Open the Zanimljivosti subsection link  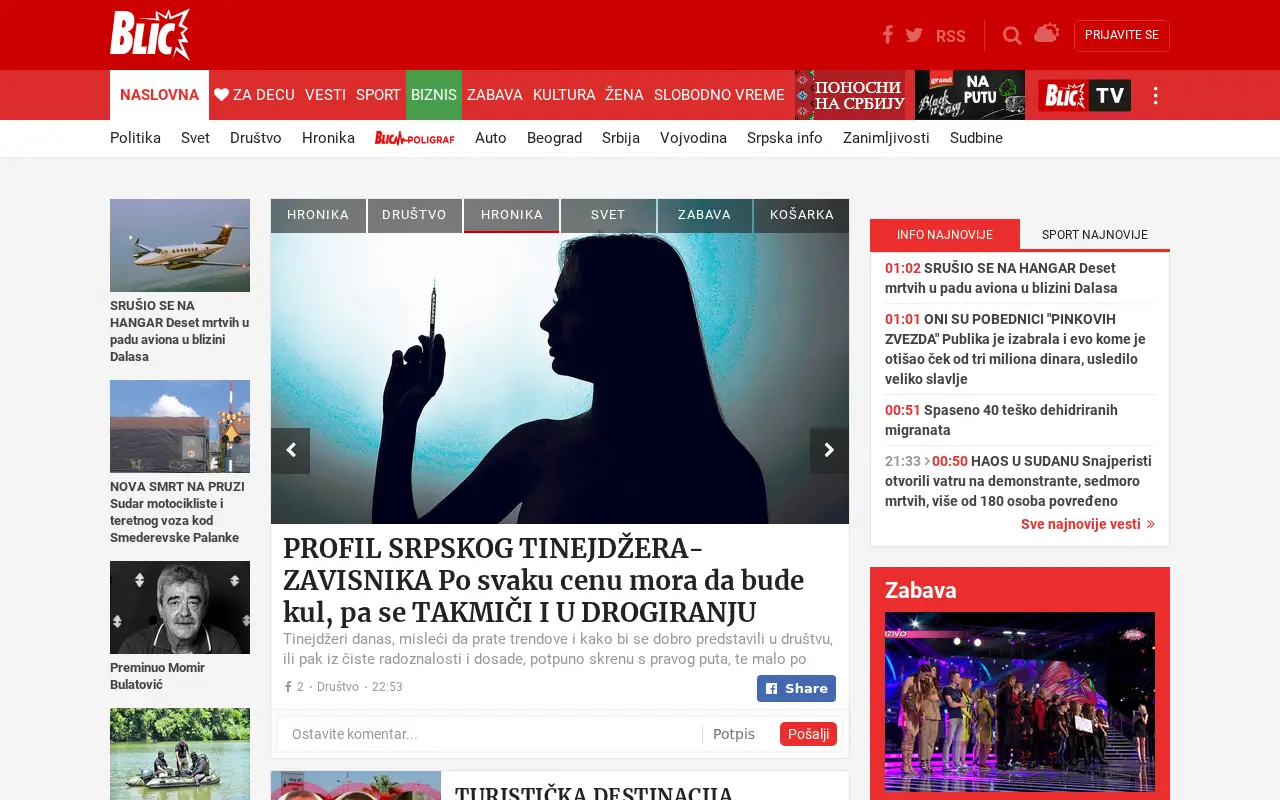(886, 138)
